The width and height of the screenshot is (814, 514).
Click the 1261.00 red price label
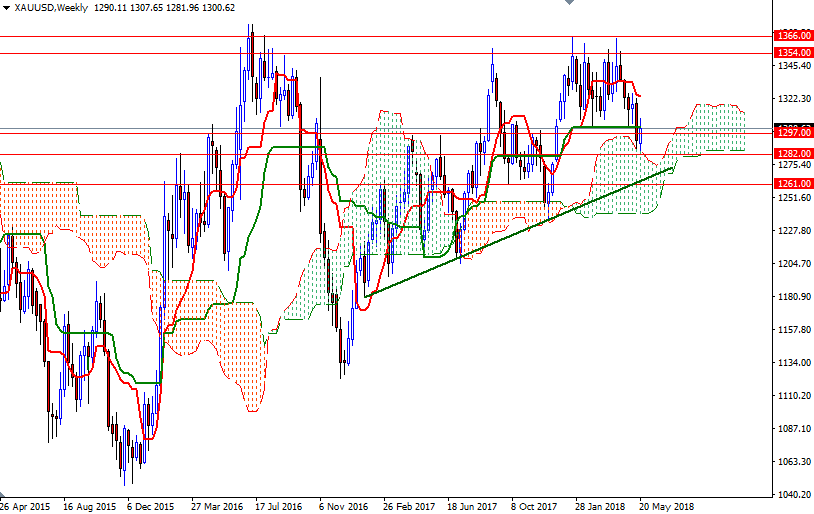point(793,183)
